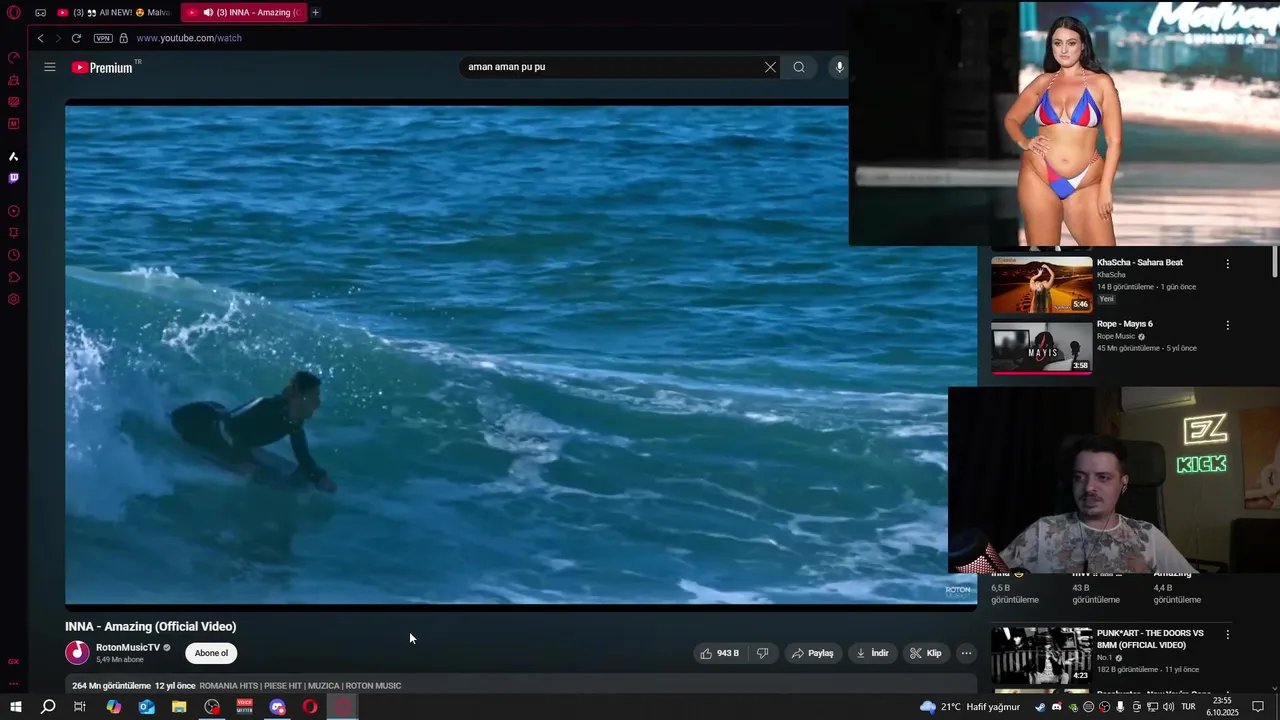
Task: Open Steam icon in system tray
Action: tap(1040, 707)
